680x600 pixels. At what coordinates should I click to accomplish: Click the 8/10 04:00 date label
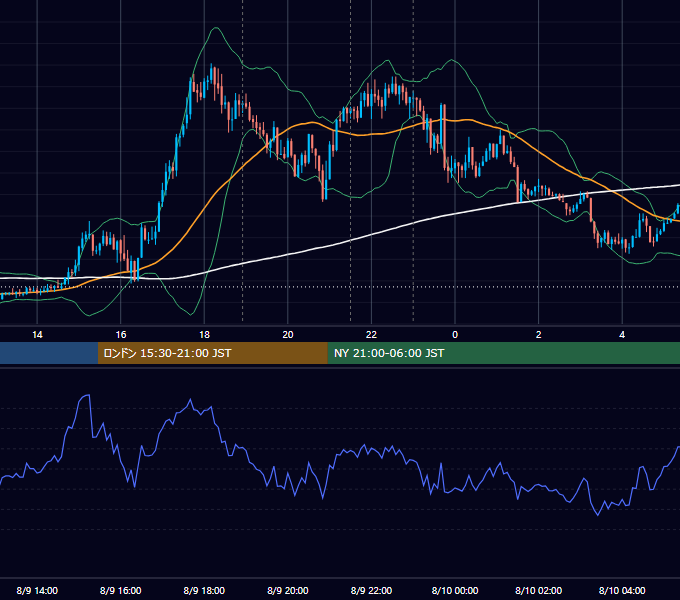coord(622,590)
